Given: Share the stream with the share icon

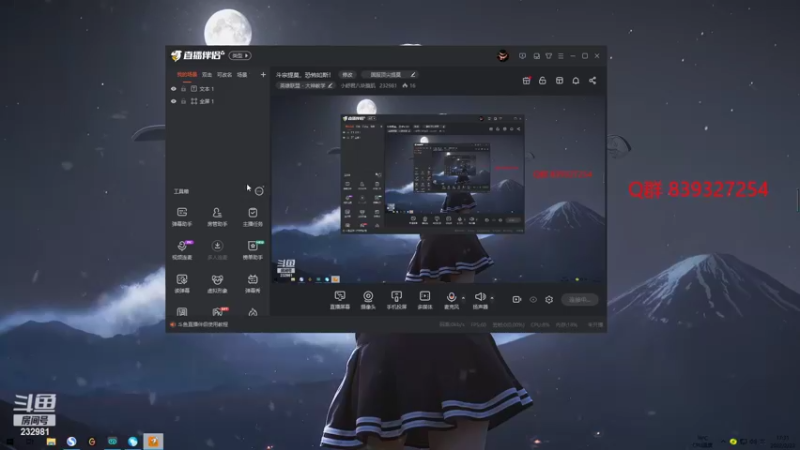Looking at the screenshot, I should [592, 81].
